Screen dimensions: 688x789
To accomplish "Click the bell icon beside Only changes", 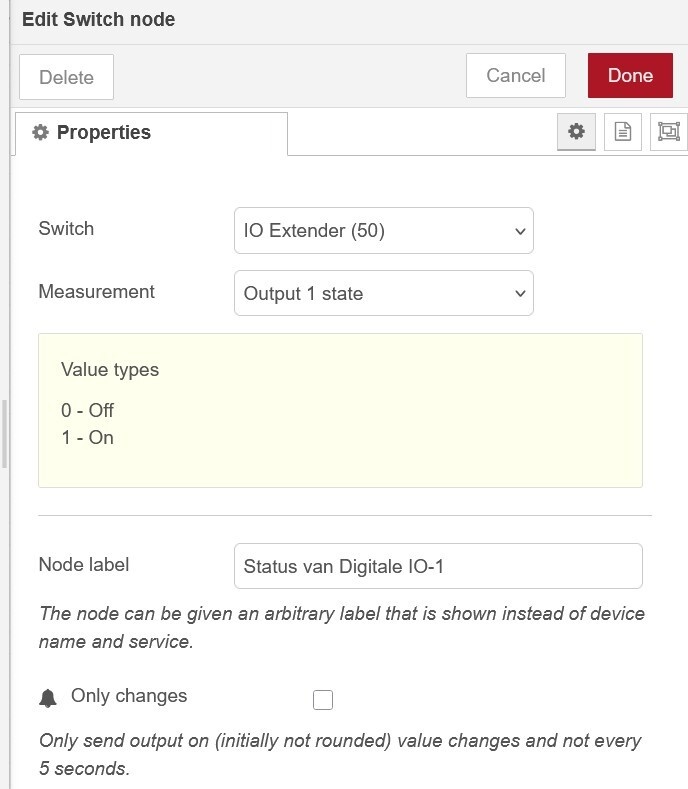I will tap(48, 698).
